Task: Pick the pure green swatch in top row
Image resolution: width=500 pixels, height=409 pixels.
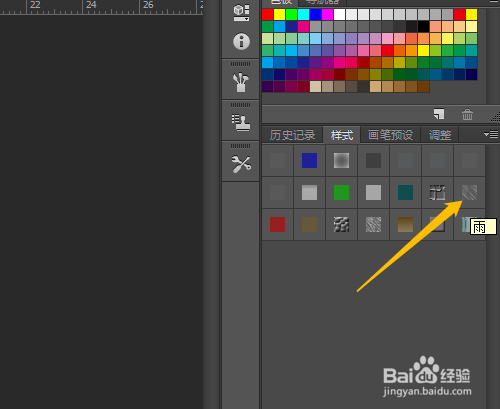Action: 291,15
